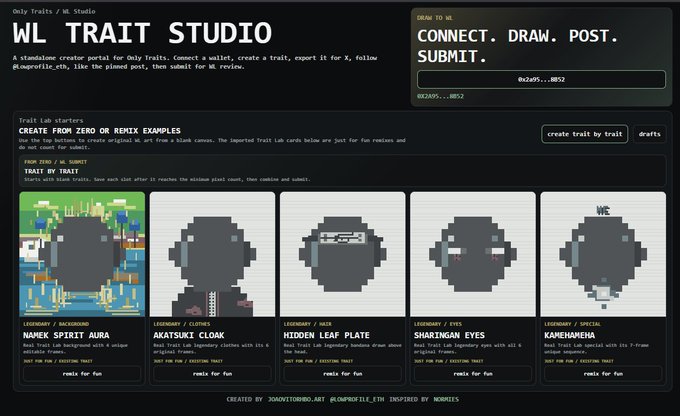The image size is (680, 416).
Task: Select the Sharingan Eyes thumbnail image
Action: tap(473, 254)
